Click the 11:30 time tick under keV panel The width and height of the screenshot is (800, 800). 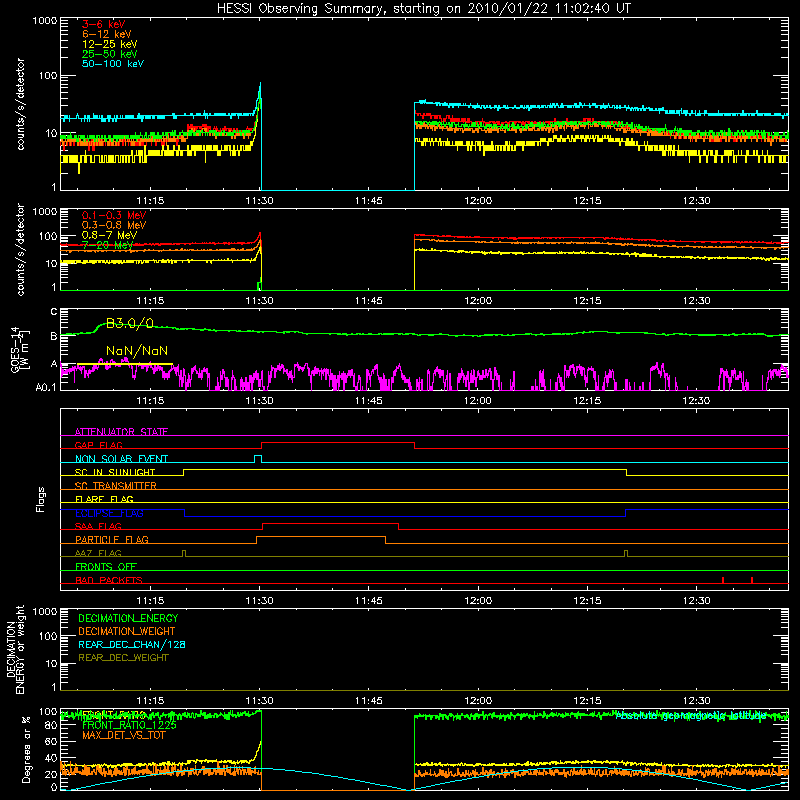(259, 201)
